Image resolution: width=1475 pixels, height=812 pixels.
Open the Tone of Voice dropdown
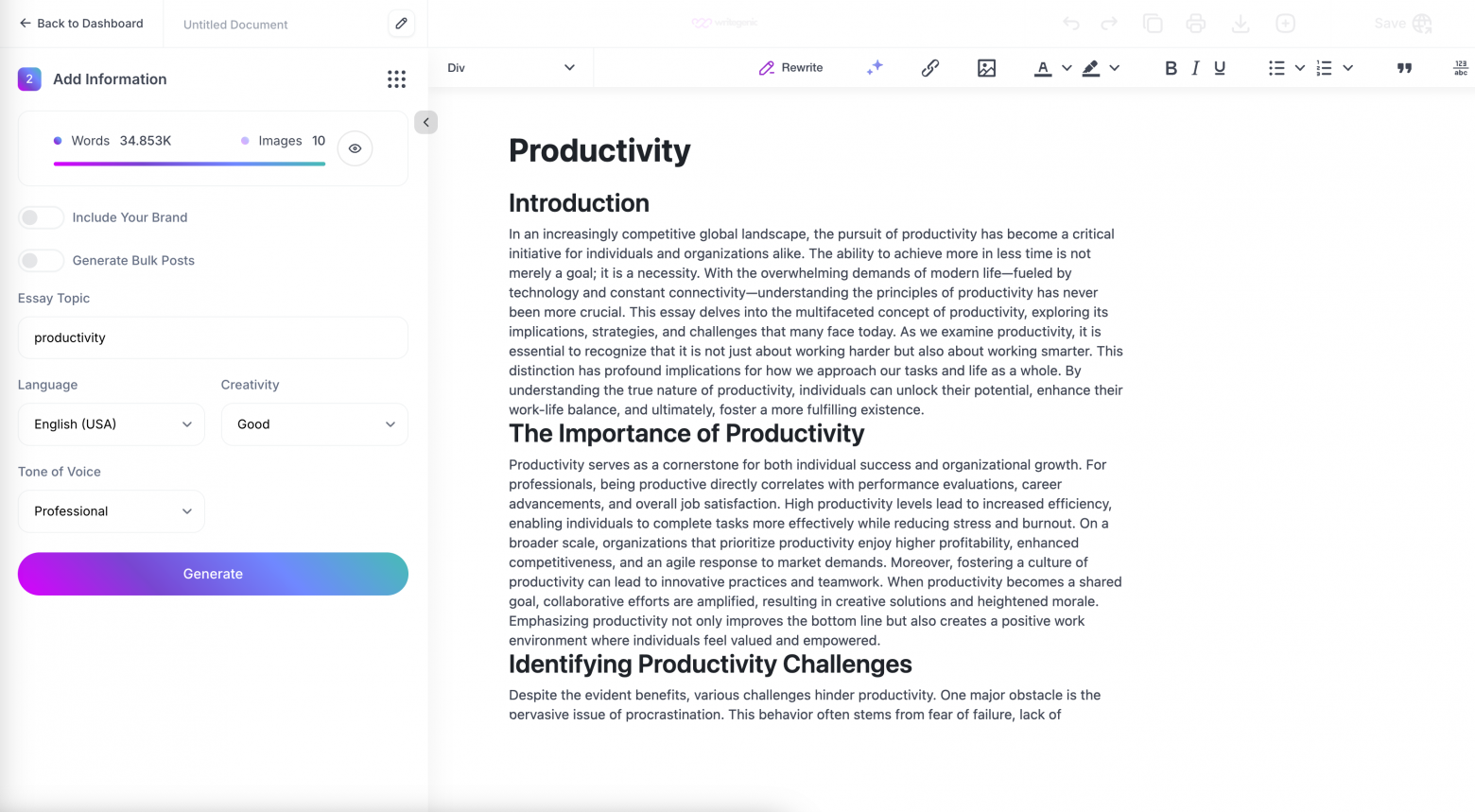[x=112, y=511]
